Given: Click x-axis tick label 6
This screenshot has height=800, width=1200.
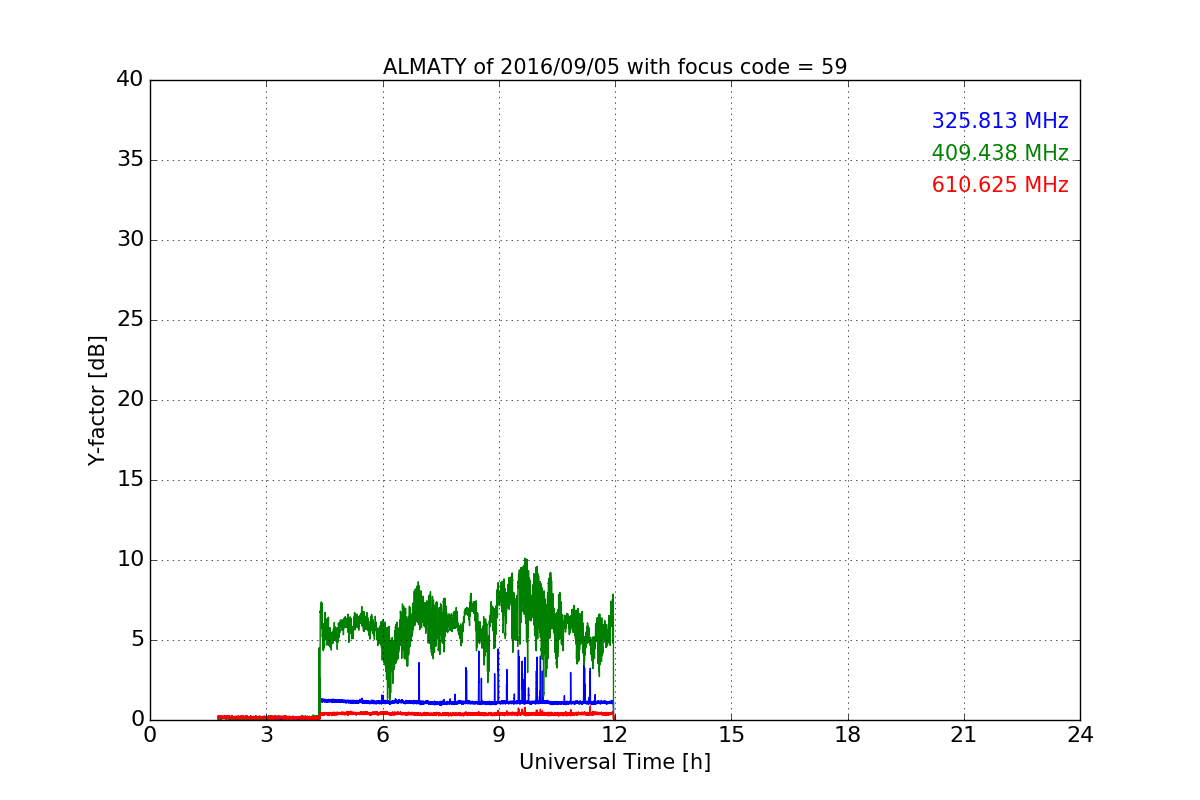Looking at the screenshot, I should (x=383, y=735).
